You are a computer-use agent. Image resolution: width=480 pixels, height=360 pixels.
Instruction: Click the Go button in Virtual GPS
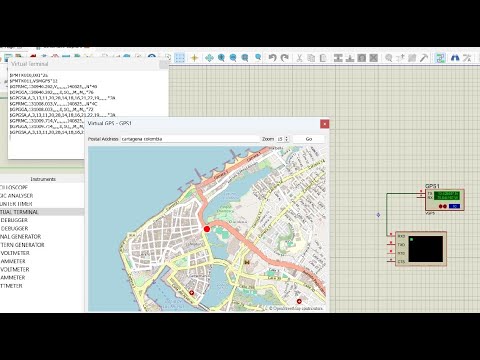click(x=309, y=139)
